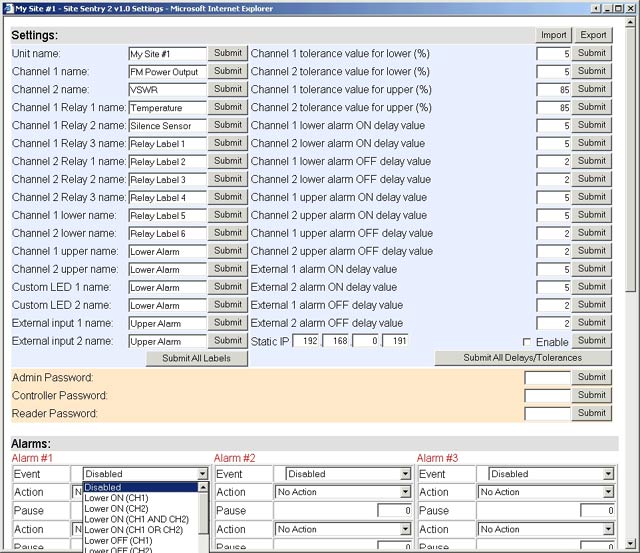Pick Lower OFF (CH1) from list
640x553 pixels.
pos(141,540)
